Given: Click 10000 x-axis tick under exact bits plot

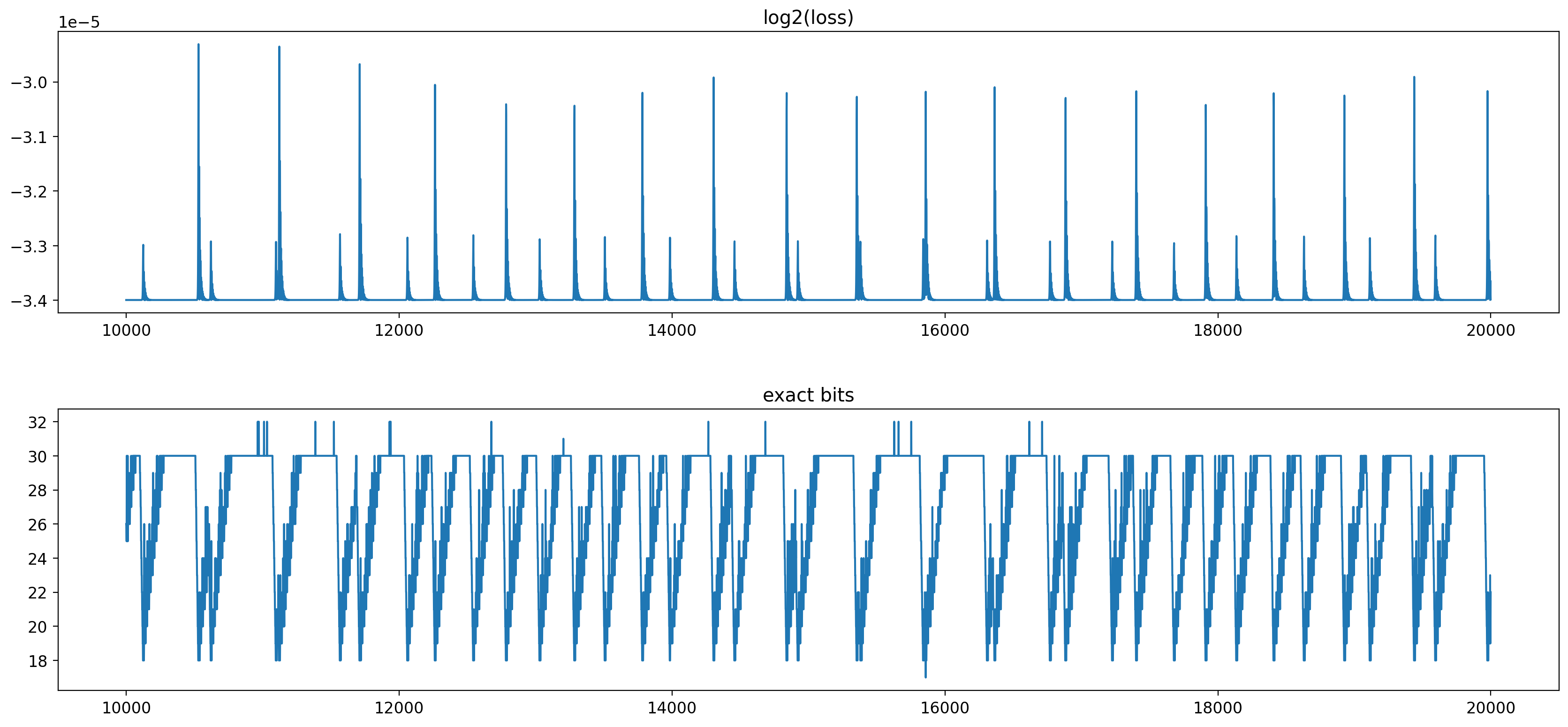Looking at the screenshot, I should pyautogui.click(x=126, y=708).
